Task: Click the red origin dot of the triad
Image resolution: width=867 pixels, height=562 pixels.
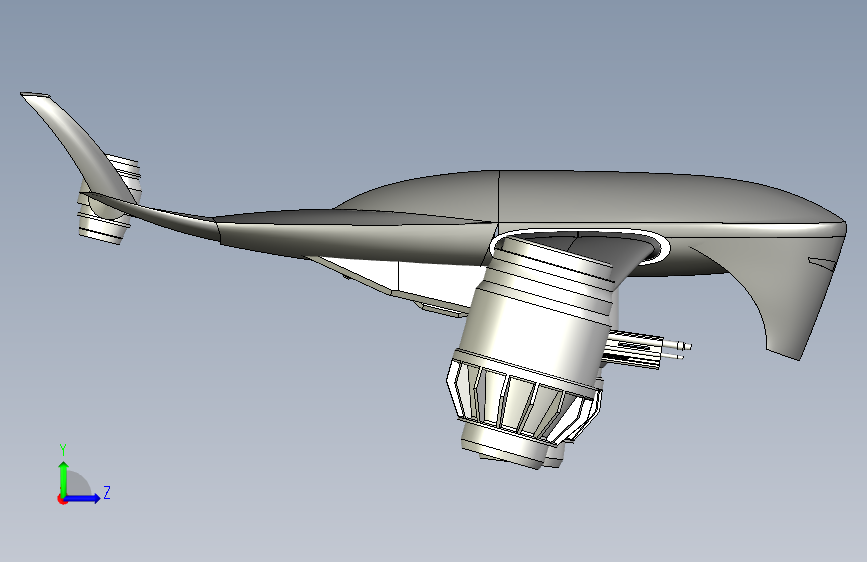Action: [62, 499]
